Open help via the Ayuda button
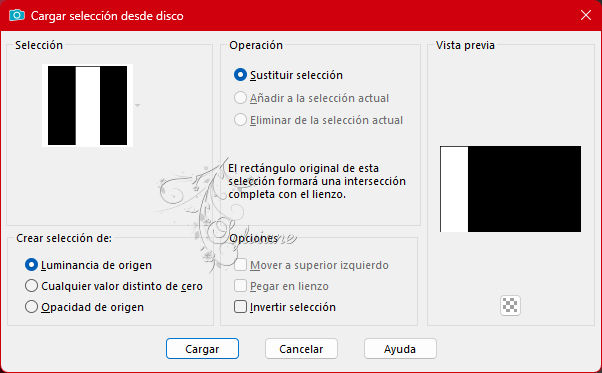Image resolution: width=602 pixels, height=373 pixels. pos(400,349)
